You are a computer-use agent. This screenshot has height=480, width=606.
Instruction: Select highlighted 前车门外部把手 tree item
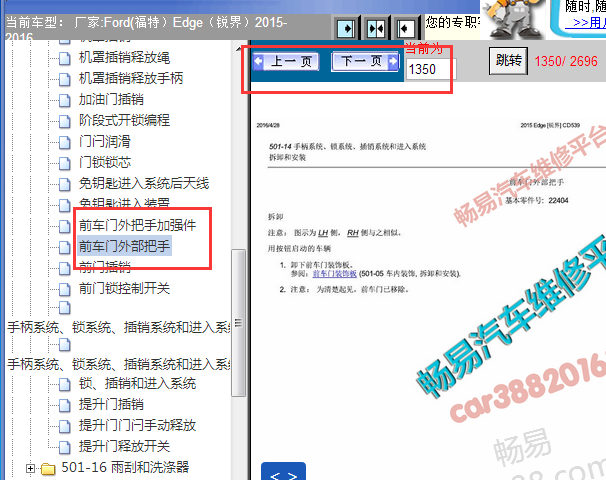click(x=124, y=246)
